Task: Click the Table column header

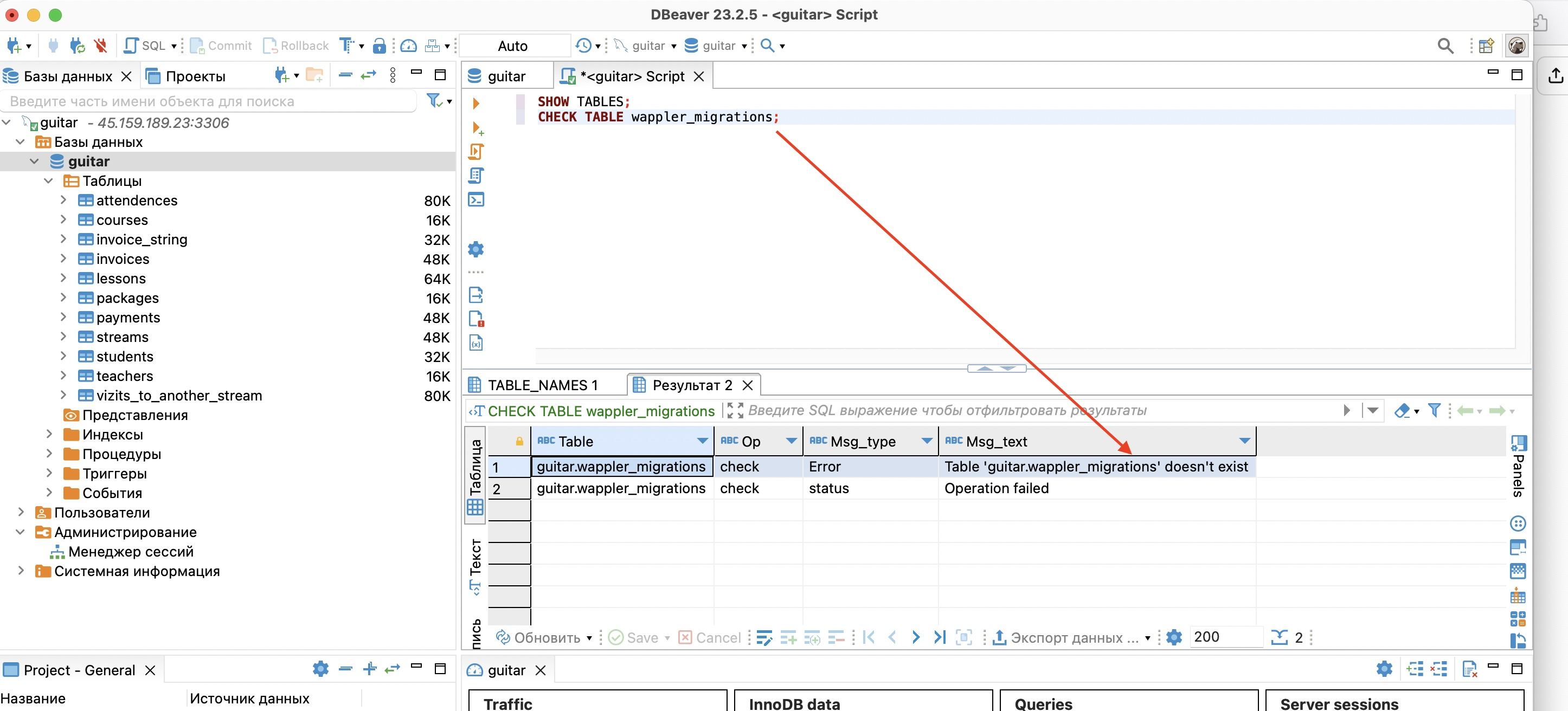Action: [621, 441]
